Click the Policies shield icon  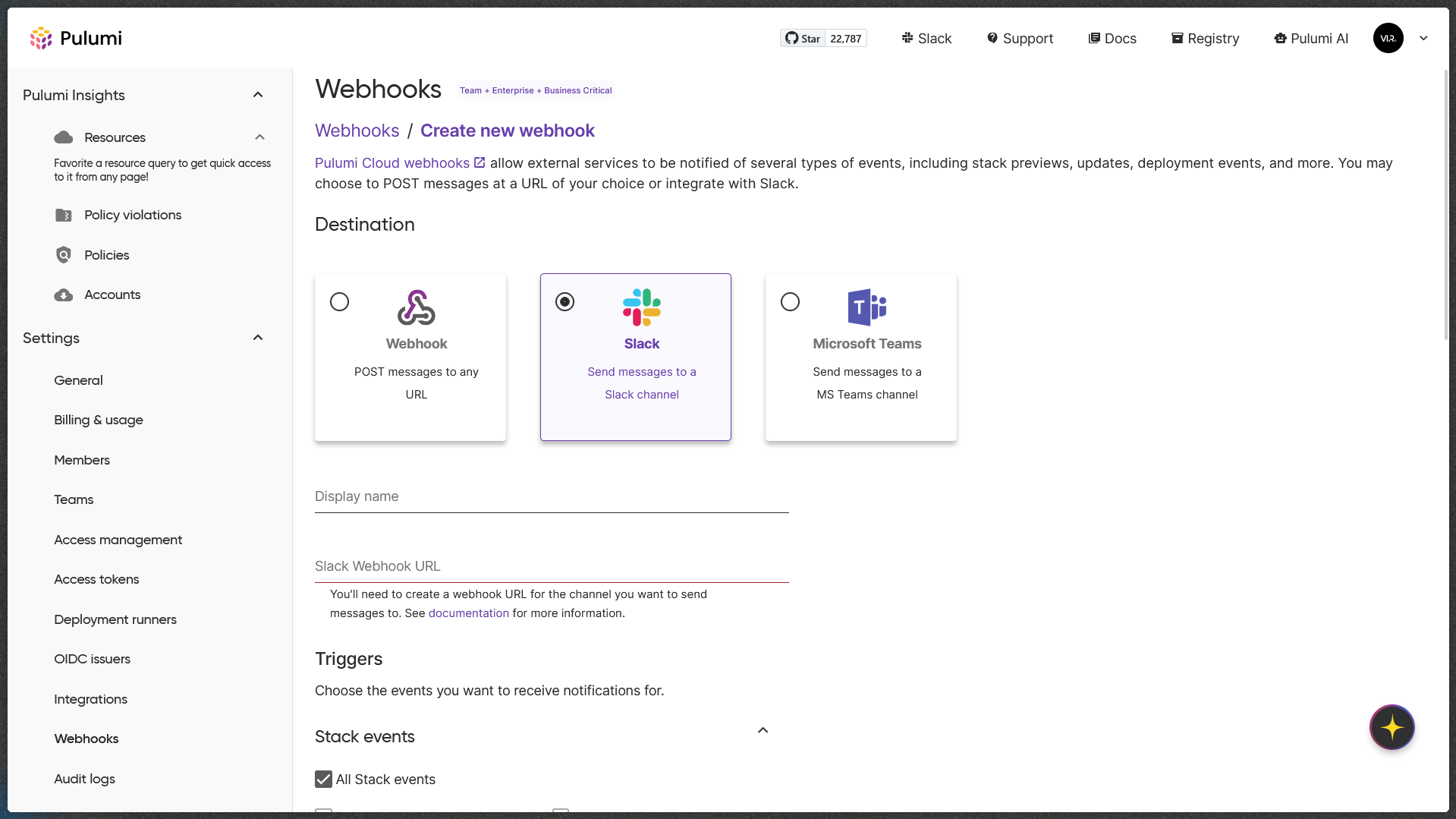click(x=64, y=255)
